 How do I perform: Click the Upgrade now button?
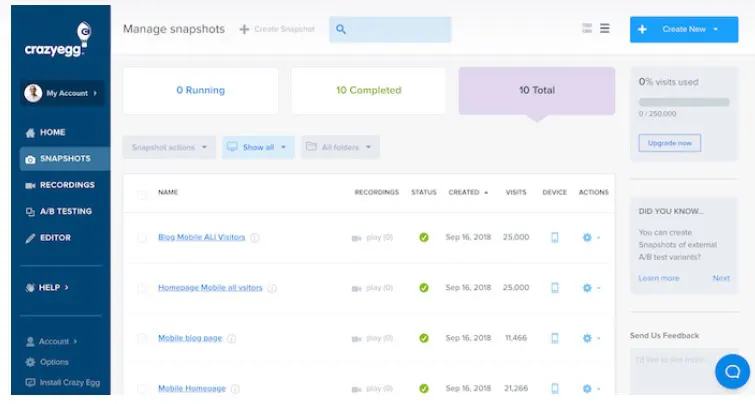pyautogui.click(x=669, y=143)
